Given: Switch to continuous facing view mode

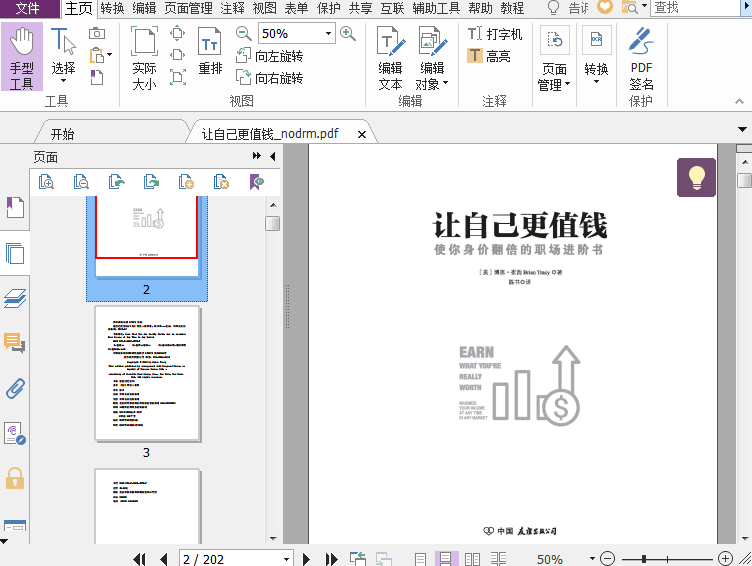Looking at the screenshot, I should pyautogui.click(x=498, y=559).
